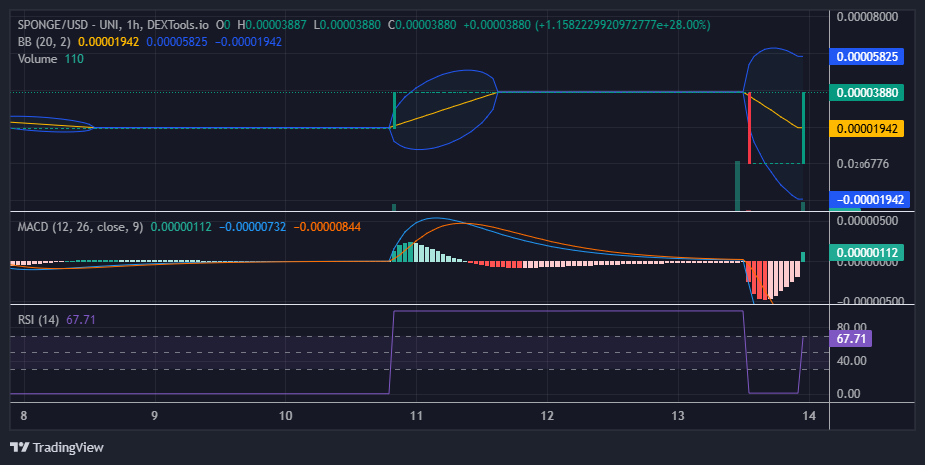Click the 0.00008000 price axis label
Viewport: 925px width, 465px height.
point(867,17)
